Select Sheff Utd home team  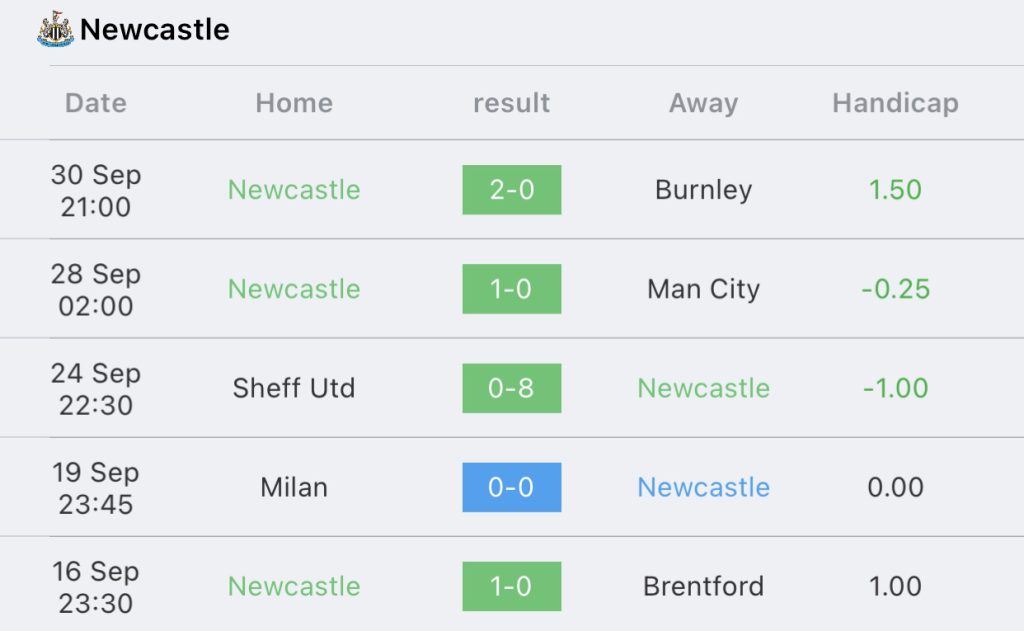294,388
